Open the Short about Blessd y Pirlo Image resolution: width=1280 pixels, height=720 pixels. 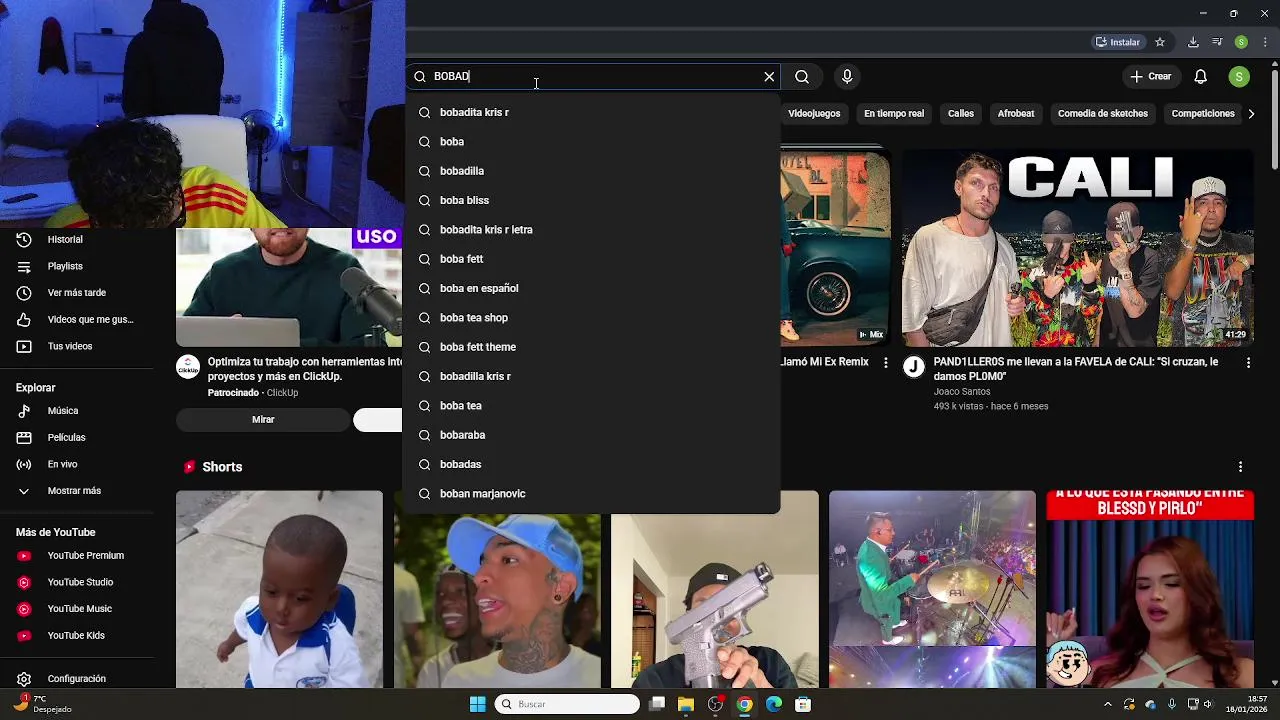1150,589
